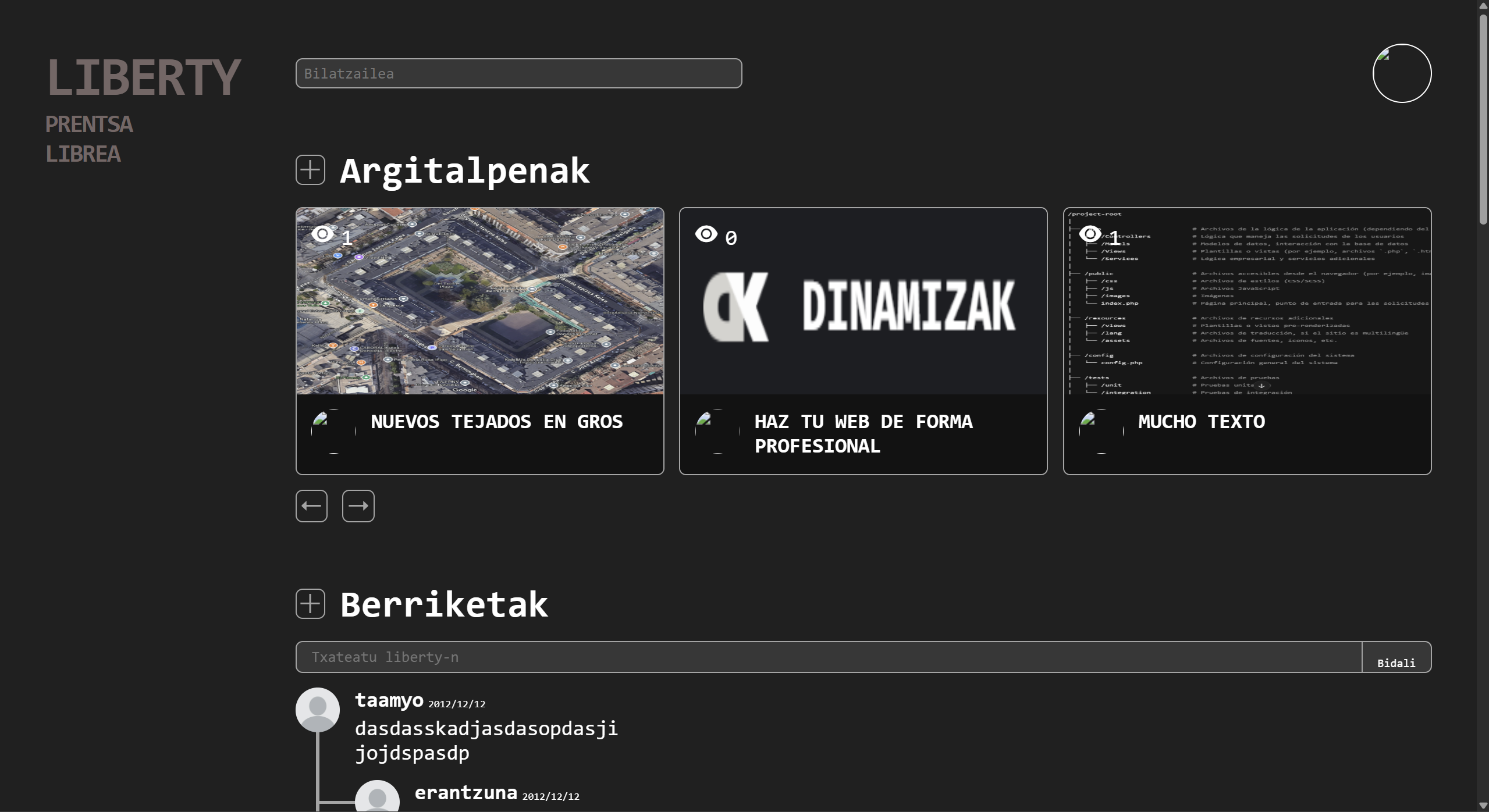The image size is (1489, 812).
Task: Click the plus icon beside Berriketak
Action: pos(310,603)
